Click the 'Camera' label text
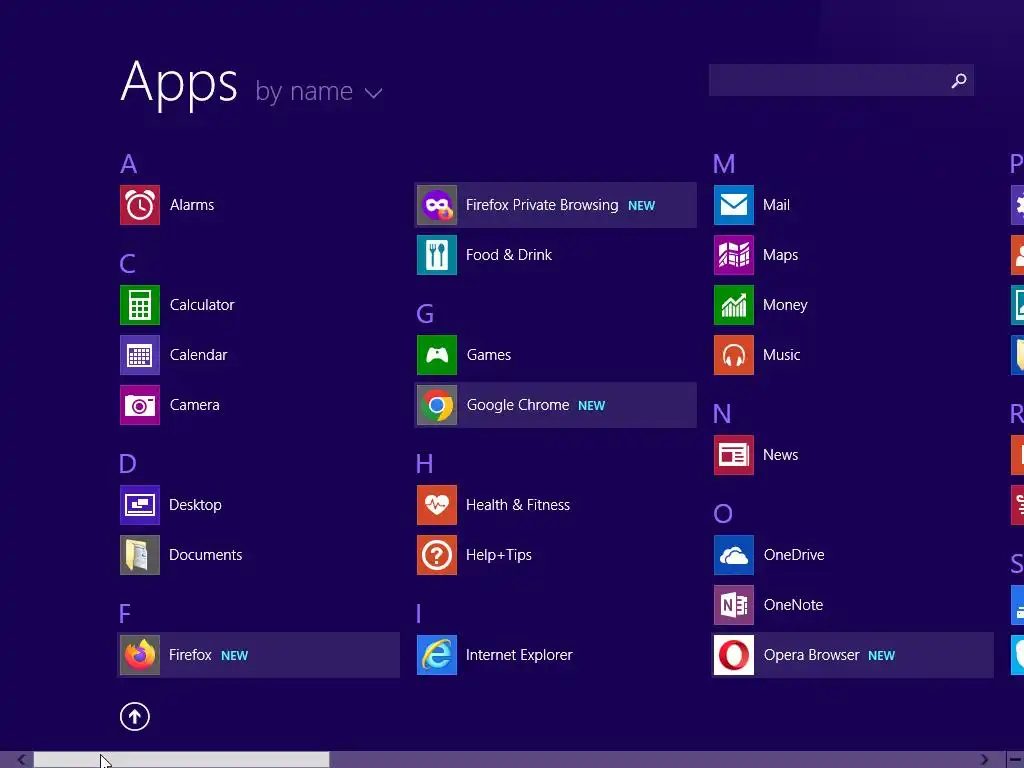This screenshot has height=768, width=1024. click(x=195, y=405)
